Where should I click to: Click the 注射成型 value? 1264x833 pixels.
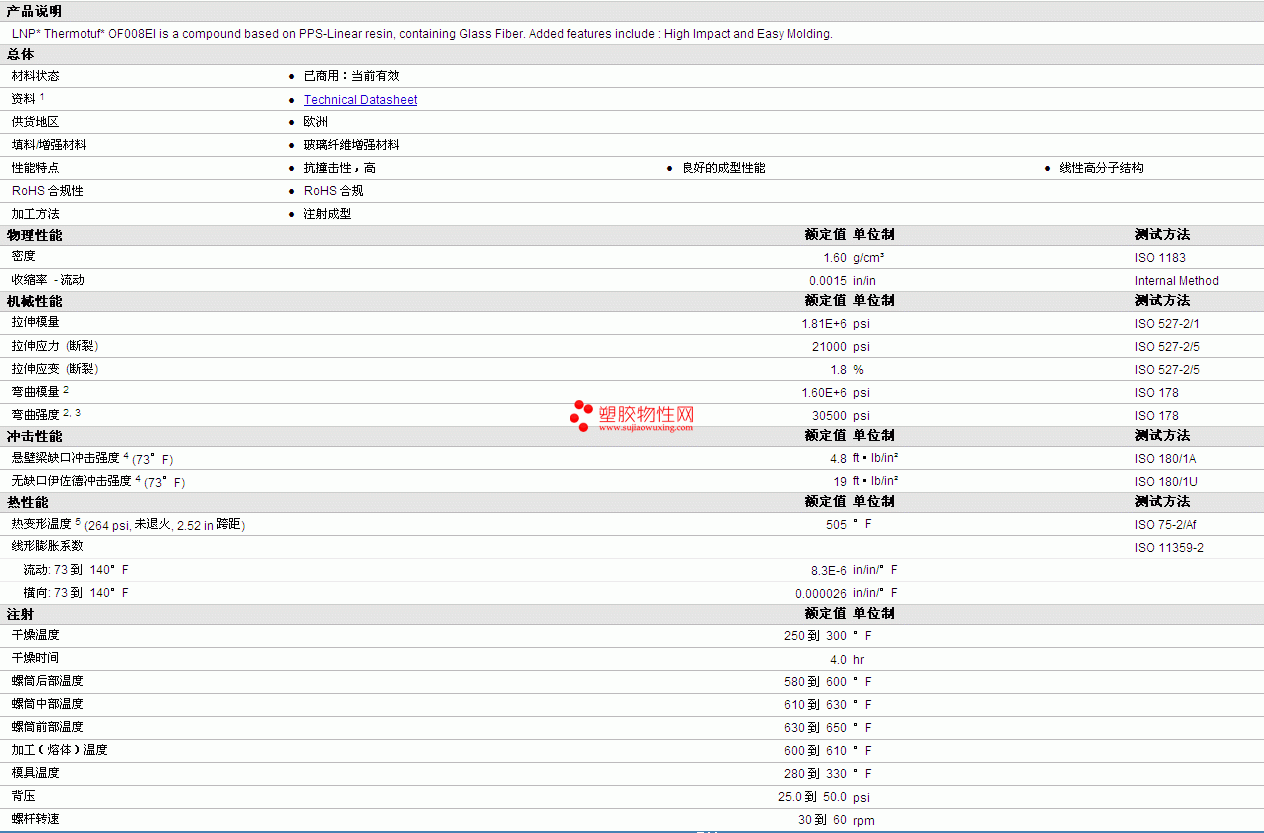click(x=328, y=214)
